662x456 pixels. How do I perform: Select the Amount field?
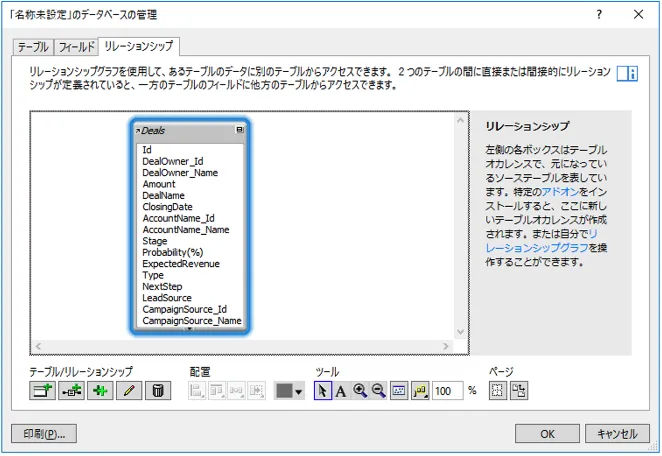pyautogui.click(x=159, y=184)
